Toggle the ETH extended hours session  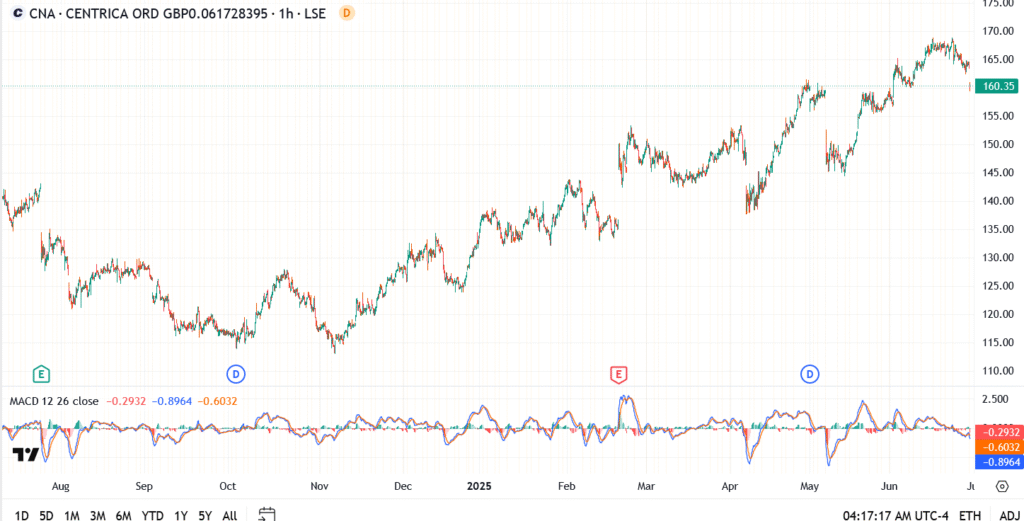(x=970, y=515)
